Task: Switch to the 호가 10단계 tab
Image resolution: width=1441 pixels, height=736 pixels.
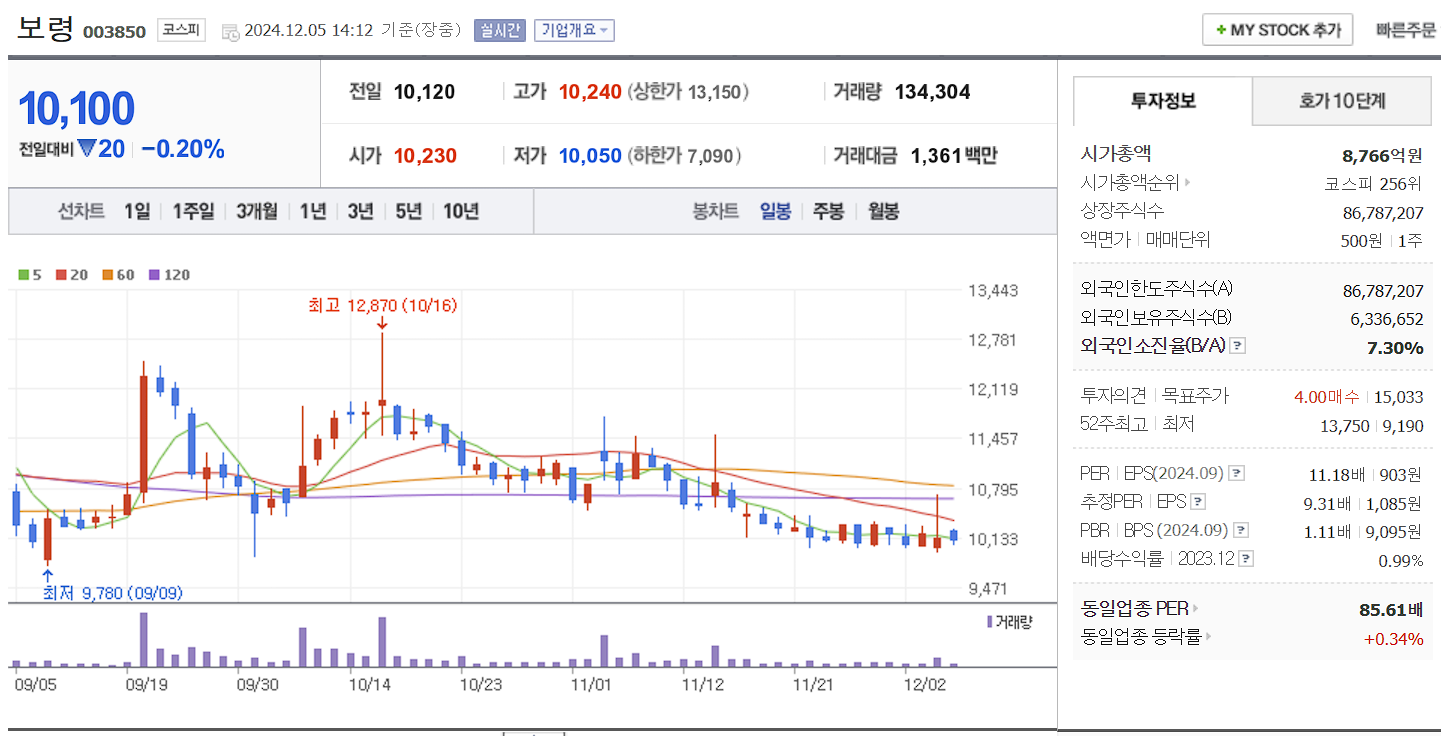Action: (x=1341, y=101)
